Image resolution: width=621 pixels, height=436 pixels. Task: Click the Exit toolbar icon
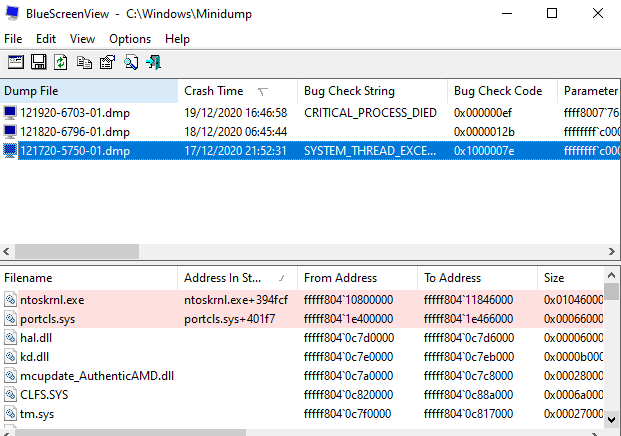pos(154,63)
